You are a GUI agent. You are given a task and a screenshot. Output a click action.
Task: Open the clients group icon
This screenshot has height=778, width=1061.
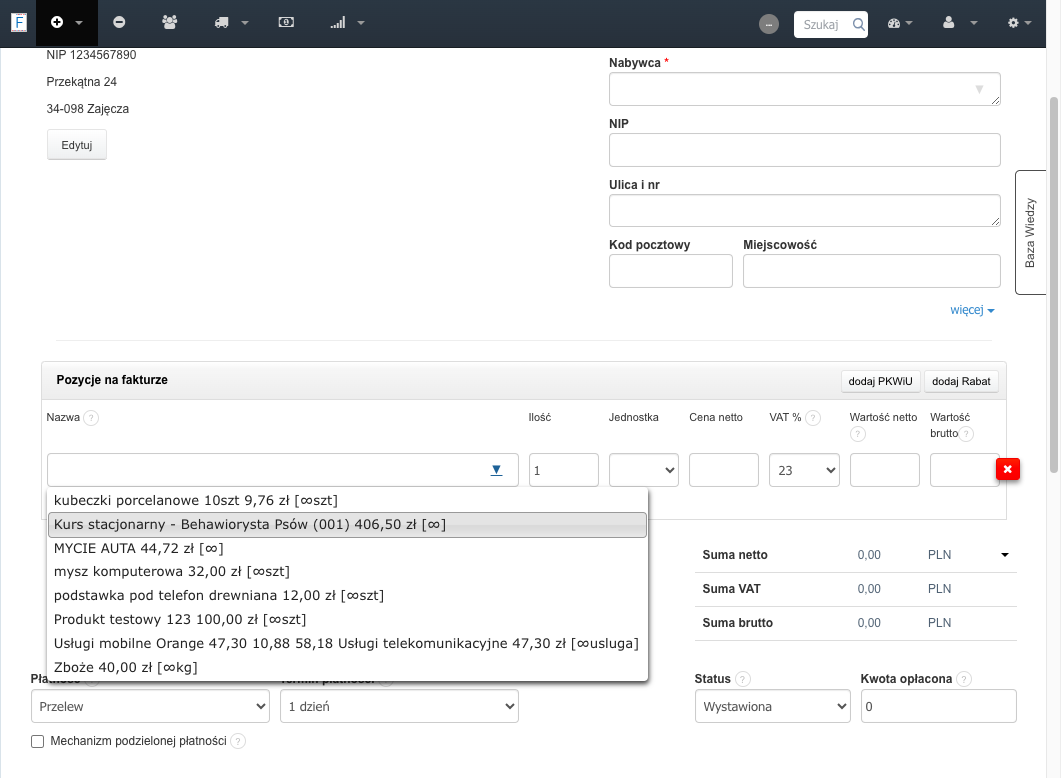[170, 22]
